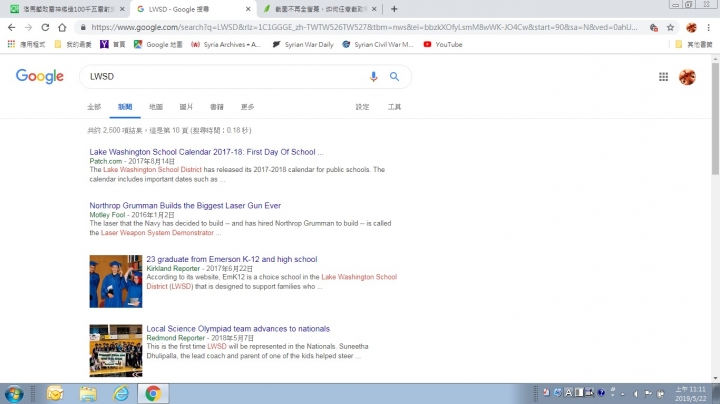Open the Syrian War Daily bookmark
Image resolution: width=720 pixels, height=404 pixels.
coord(303,45)
